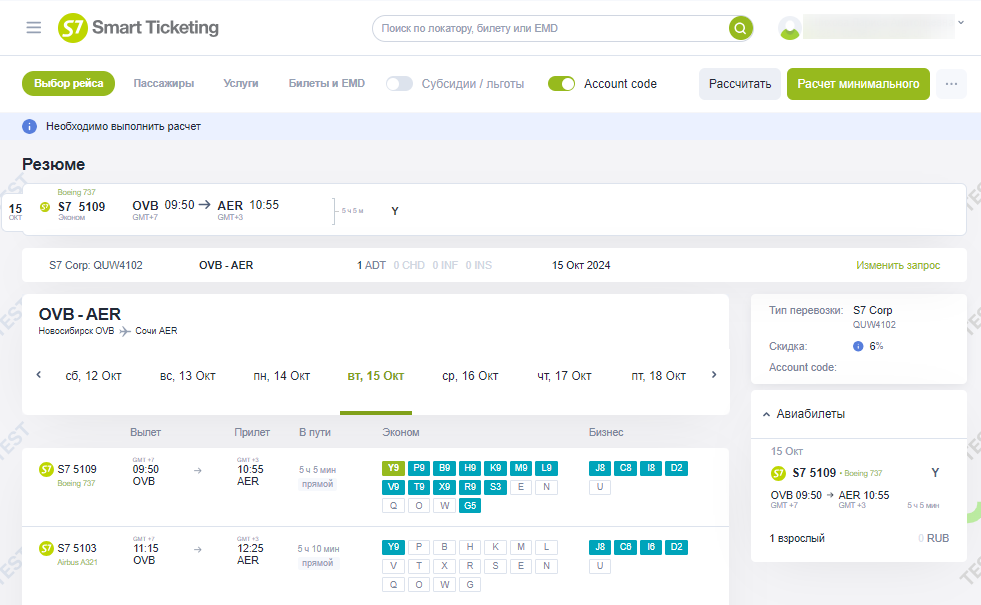Viewport: 981px width, 605px height.
Task: Click the S7 Smart Ticketing logo
Action: point(138,28)
